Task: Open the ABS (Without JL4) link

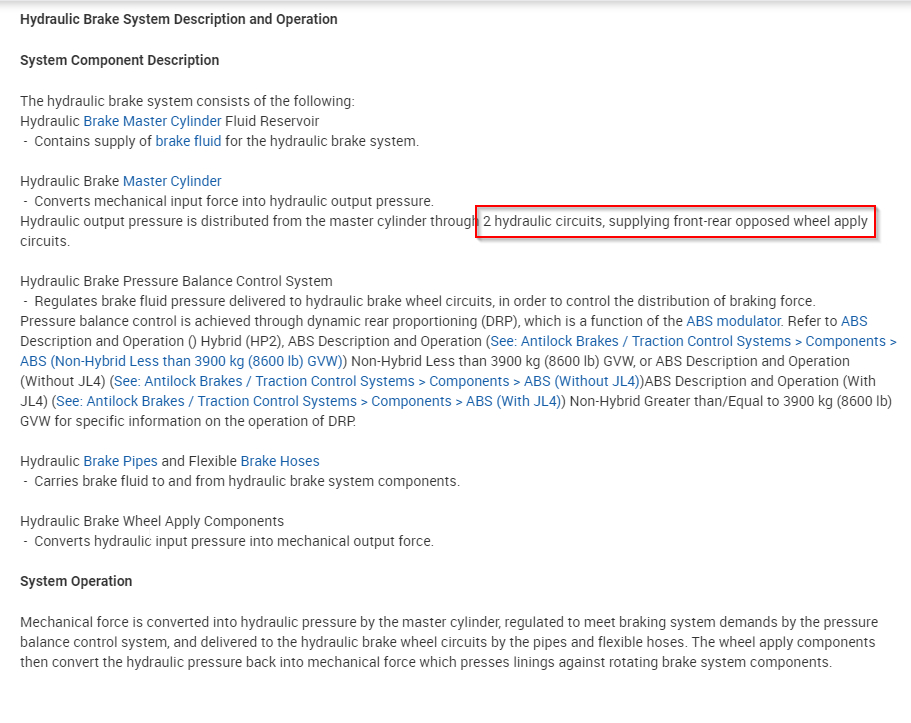Action: coord(376,381)
